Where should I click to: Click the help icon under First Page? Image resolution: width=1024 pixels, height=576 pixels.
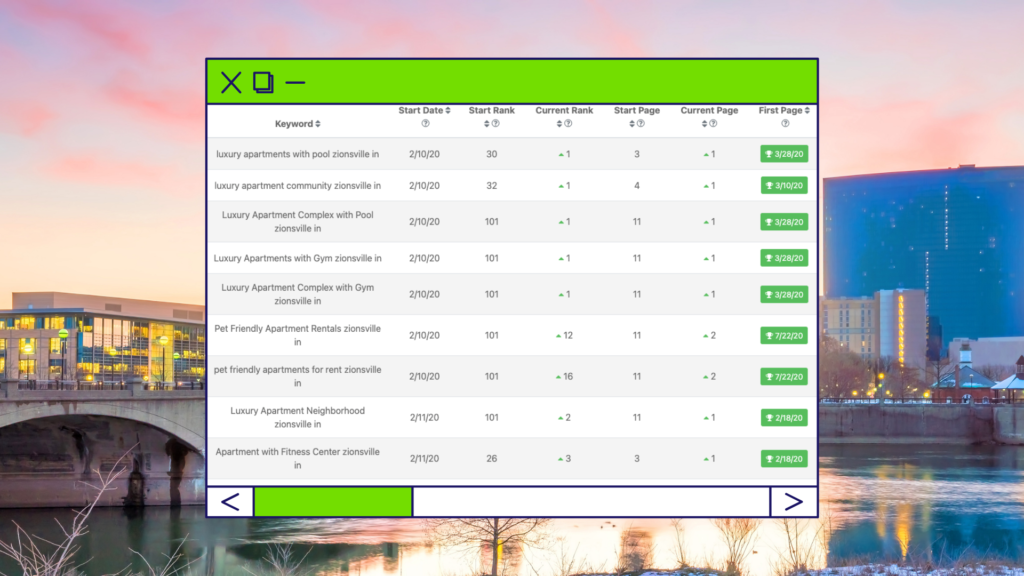[x=785, y=124]
